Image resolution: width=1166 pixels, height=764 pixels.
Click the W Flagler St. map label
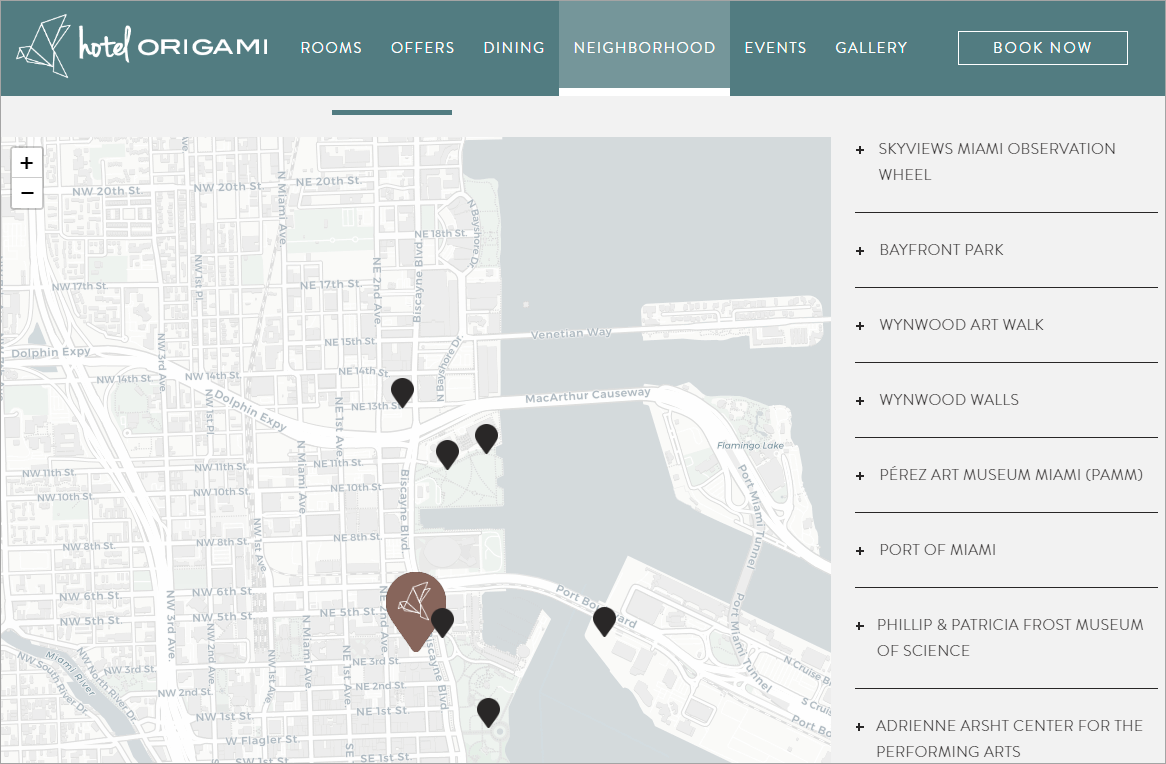[262, 740]
